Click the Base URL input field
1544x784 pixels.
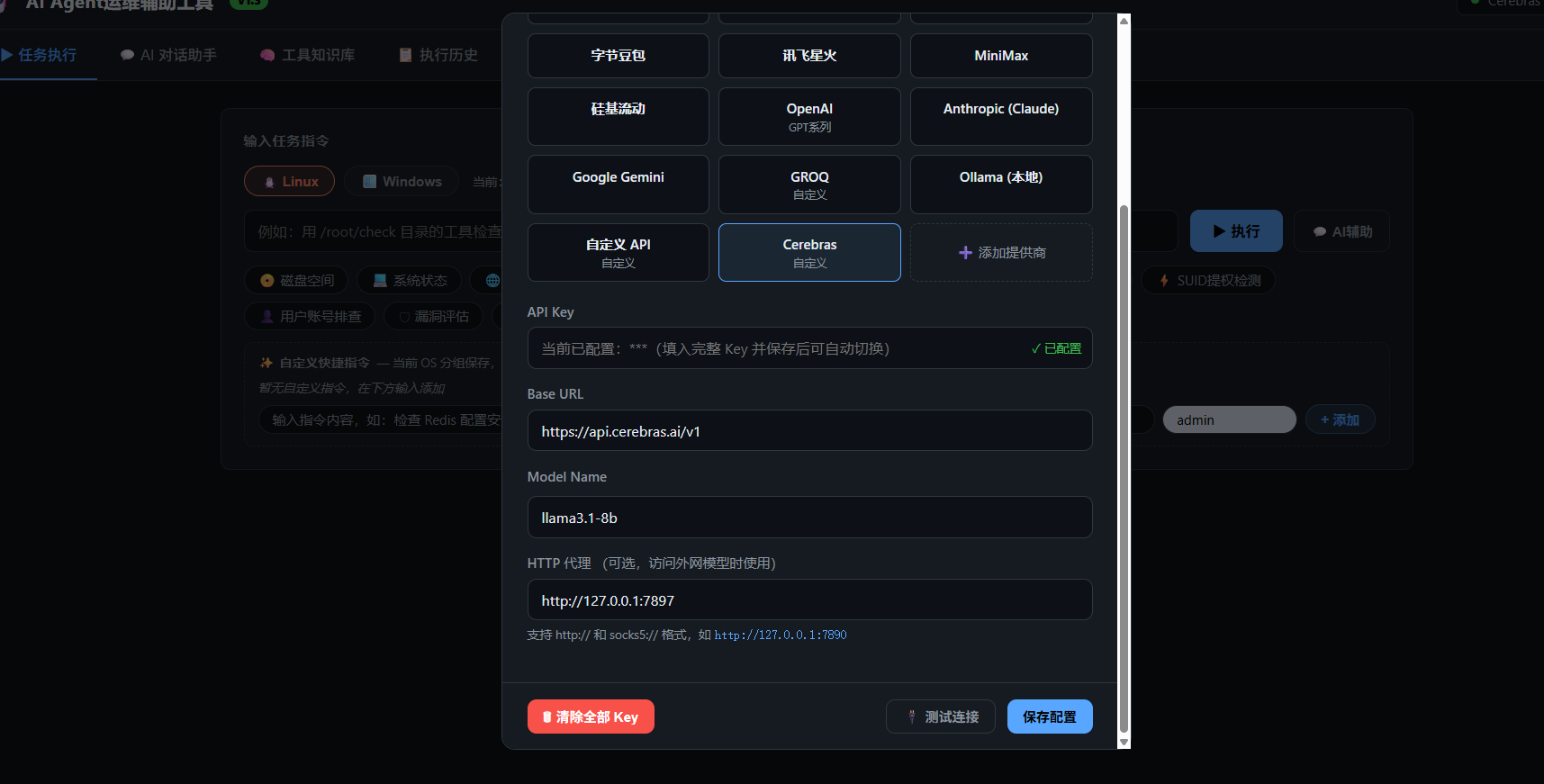coord(809,431)
